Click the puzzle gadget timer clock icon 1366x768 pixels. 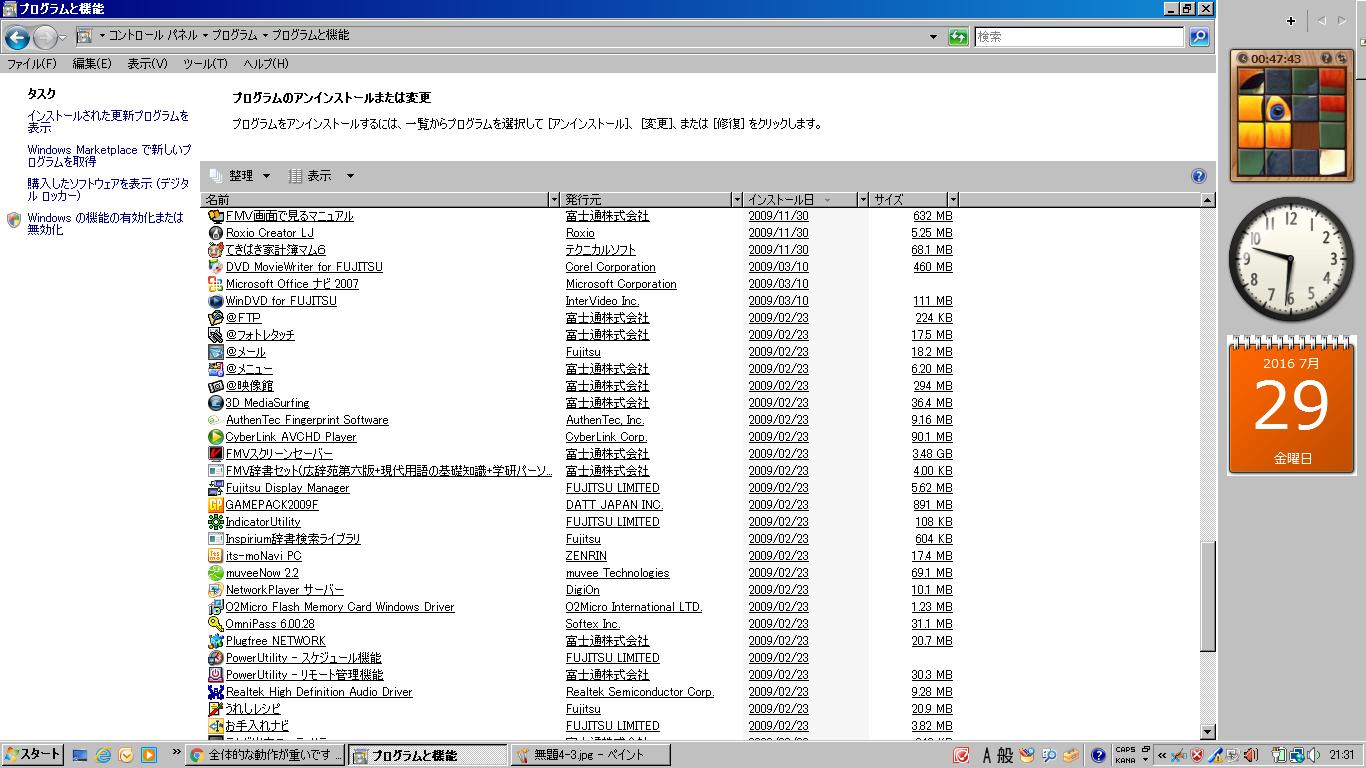[x=1243, y=59]
